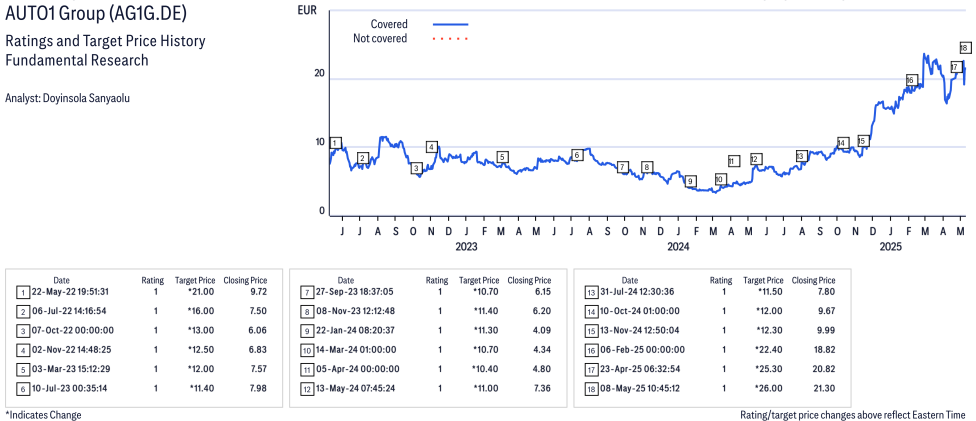
Task: Select date 10-Oct-24 01:00:00 in table
Action: pos(642,311)
